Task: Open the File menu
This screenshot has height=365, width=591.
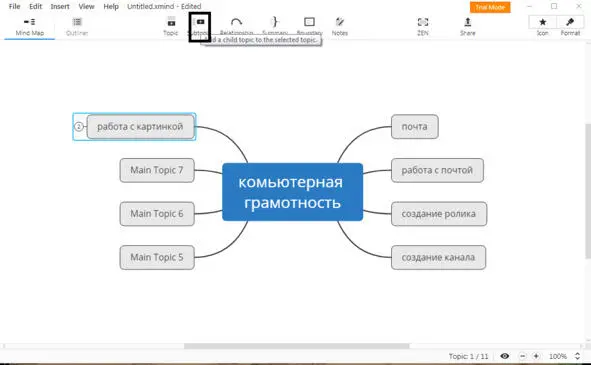Action: click(14, 6)
